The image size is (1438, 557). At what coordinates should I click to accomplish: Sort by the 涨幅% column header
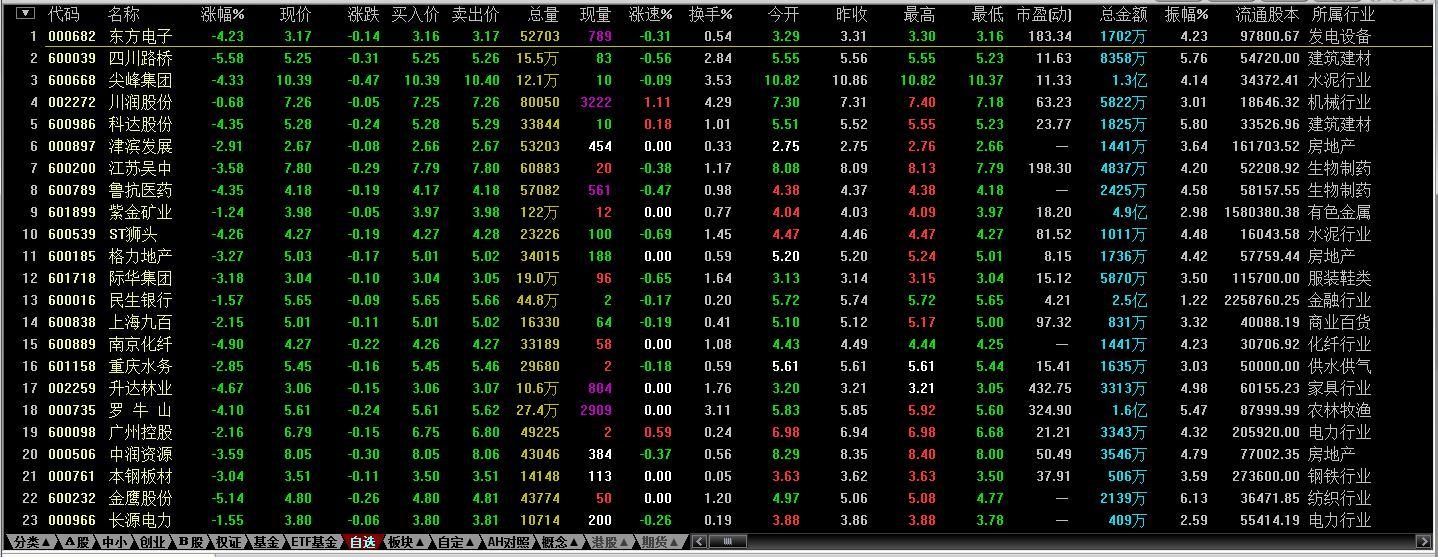[222, 14]
